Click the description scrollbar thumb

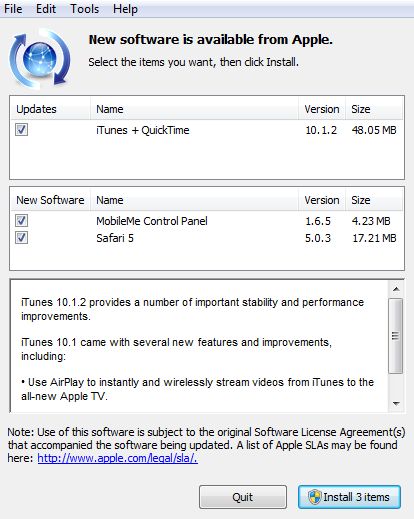click(396, 336)
